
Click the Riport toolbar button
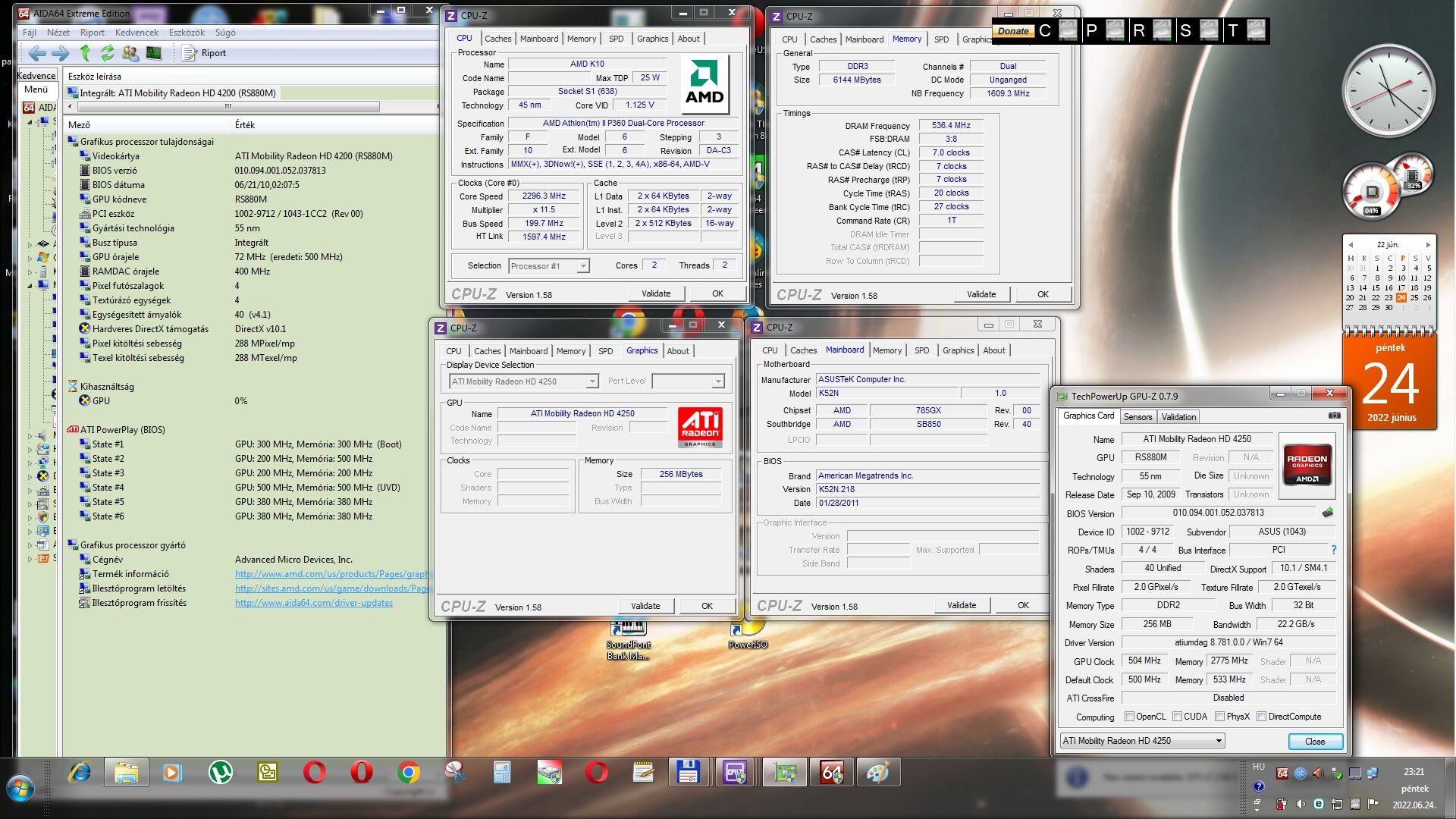[x=205, y=53]
